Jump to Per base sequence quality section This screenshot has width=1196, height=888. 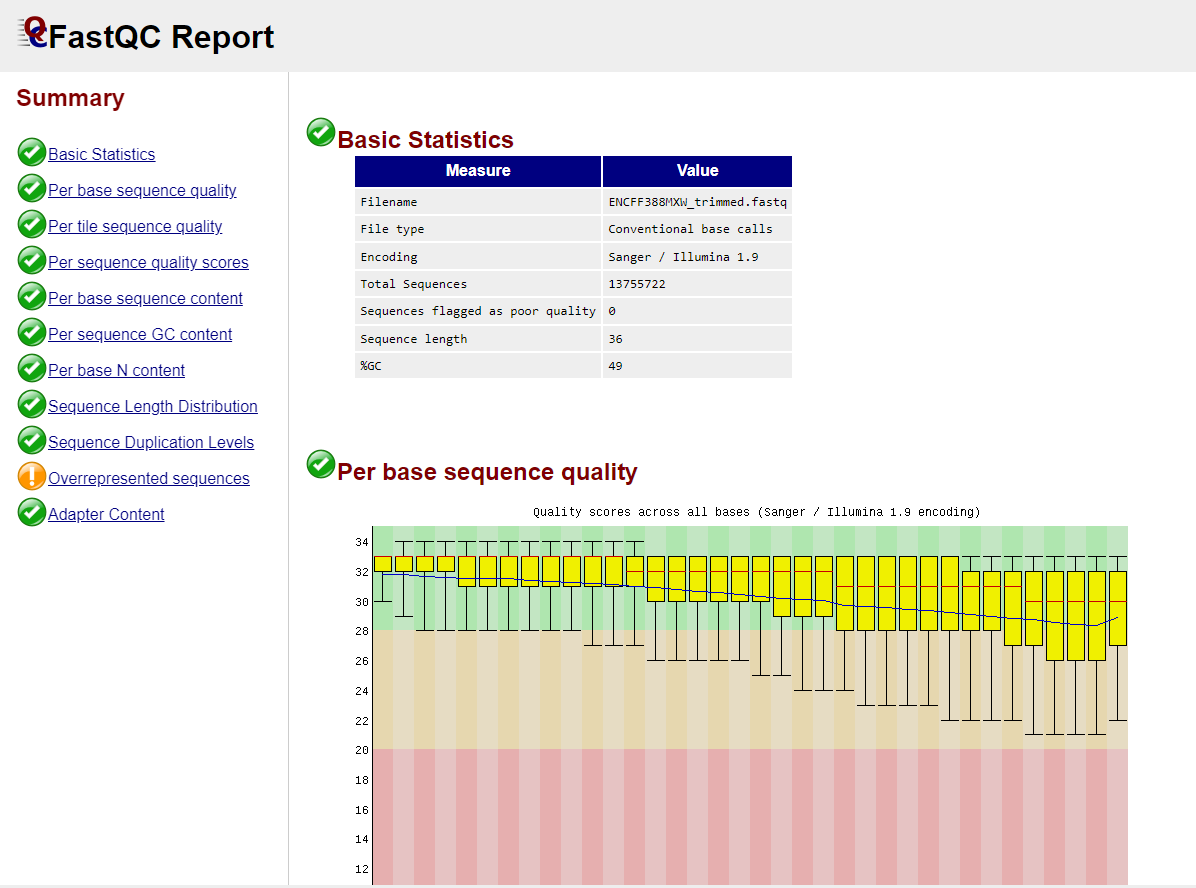pyautogui.click(x=142, y=190)
